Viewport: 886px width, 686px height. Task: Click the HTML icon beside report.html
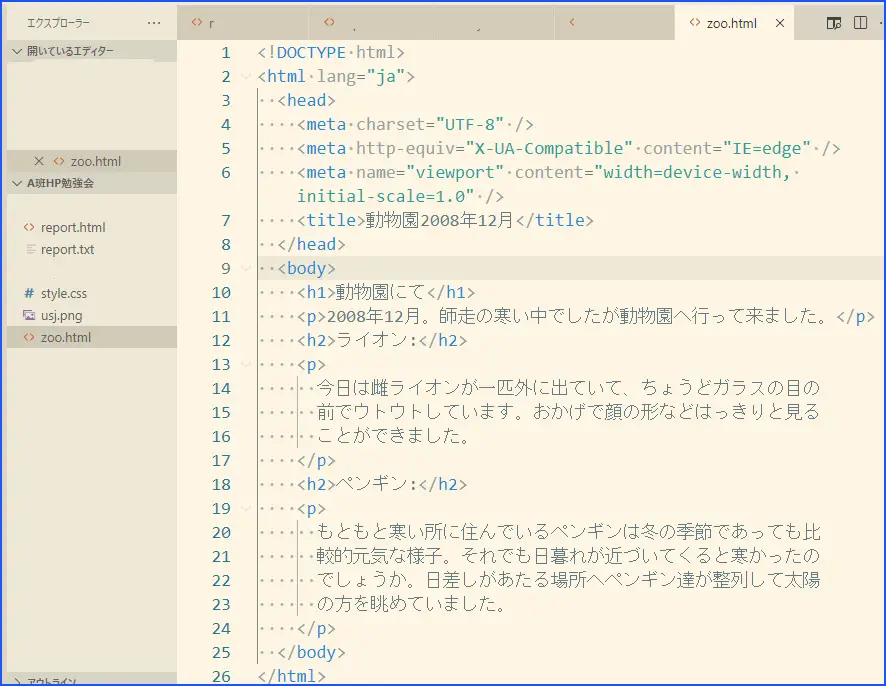coord(29,228)
